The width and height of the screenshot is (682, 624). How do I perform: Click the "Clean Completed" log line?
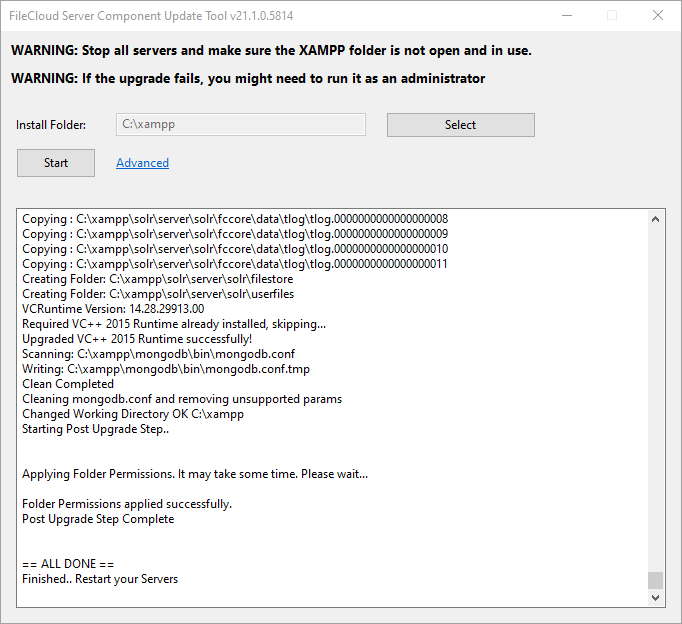68,384
